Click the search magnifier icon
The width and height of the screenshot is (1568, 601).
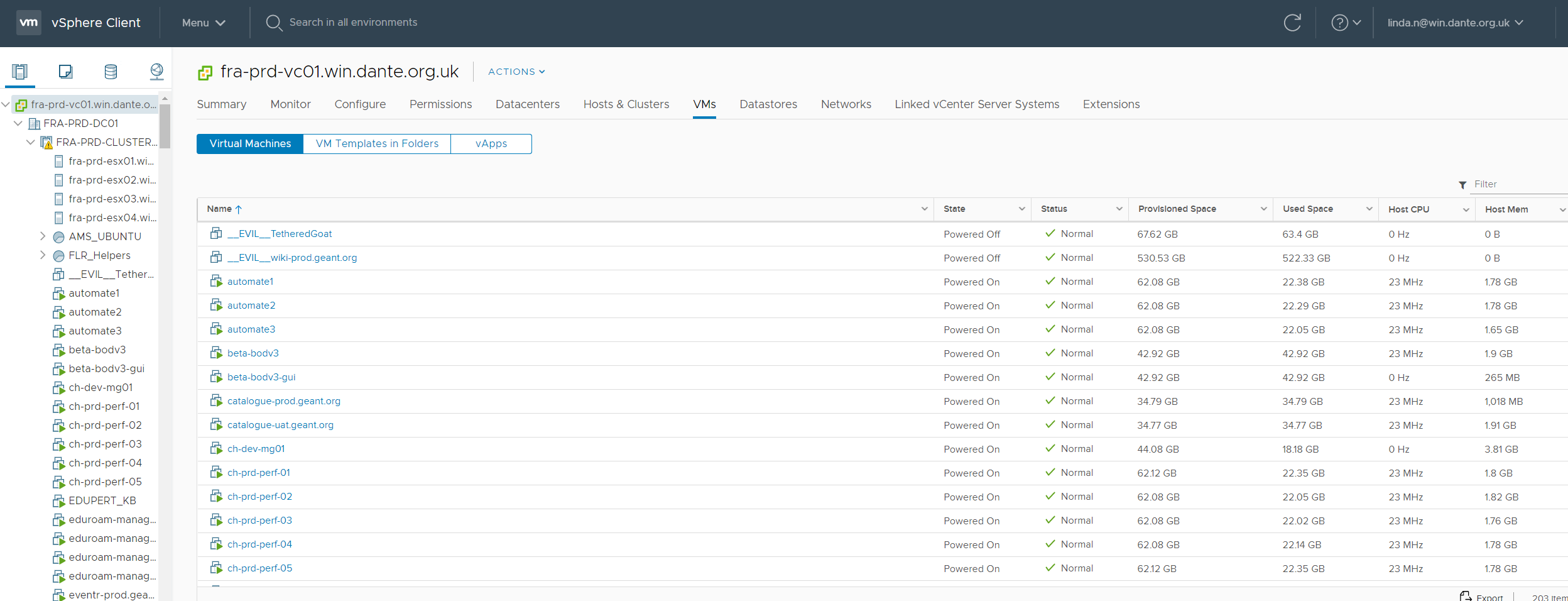tap(274, 23)
